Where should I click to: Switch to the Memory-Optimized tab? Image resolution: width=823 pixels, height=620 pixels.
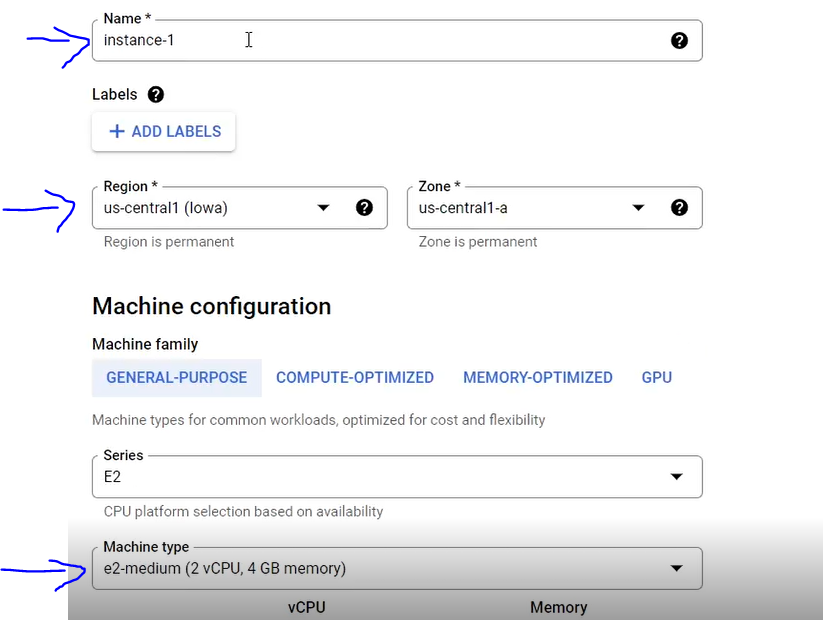[537, 377]
